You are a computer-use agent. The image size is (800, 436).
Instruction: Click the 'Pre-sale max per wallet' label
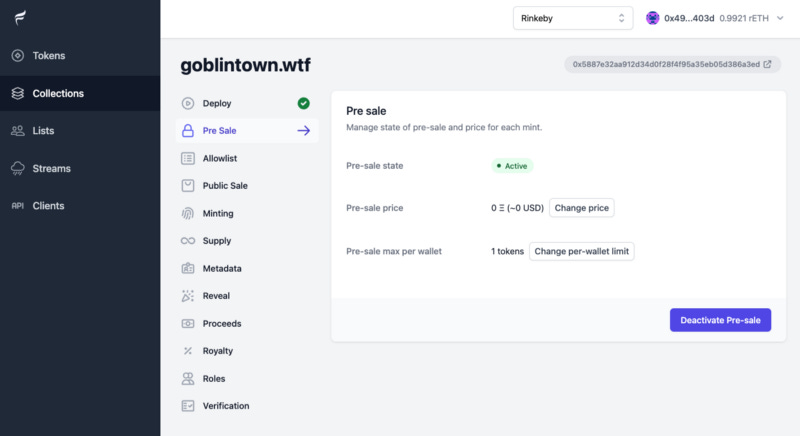click(x=394, y=251)
